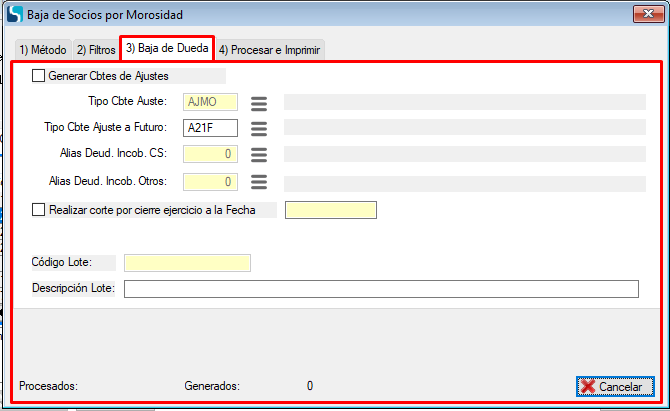Viewport: 670px width, 411px height.
Task: Toggle Realizar corte por cierre ejercicio checkbox
Action: 39,210
